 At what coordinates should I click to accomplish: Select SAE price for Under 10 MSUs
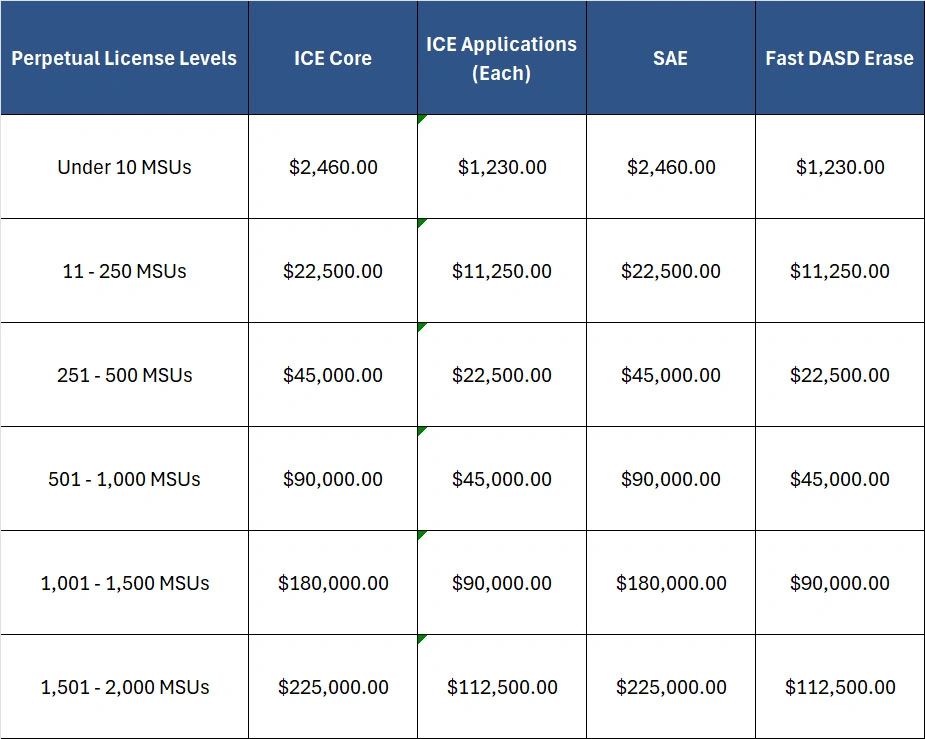670,167
